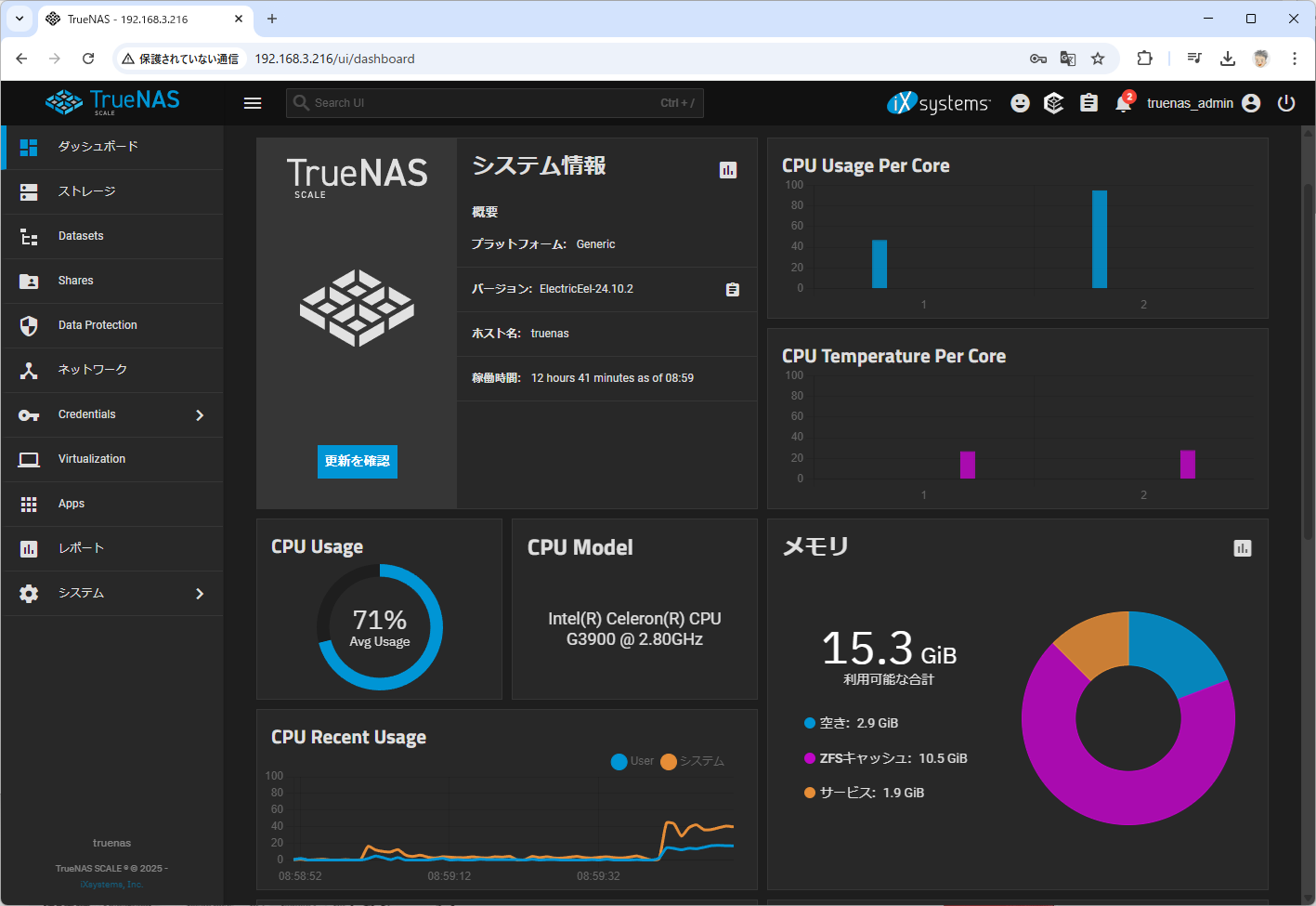The image size is (1316, 906).
Task: Open the Datasets menu item
Action: [x=112, y=236]
